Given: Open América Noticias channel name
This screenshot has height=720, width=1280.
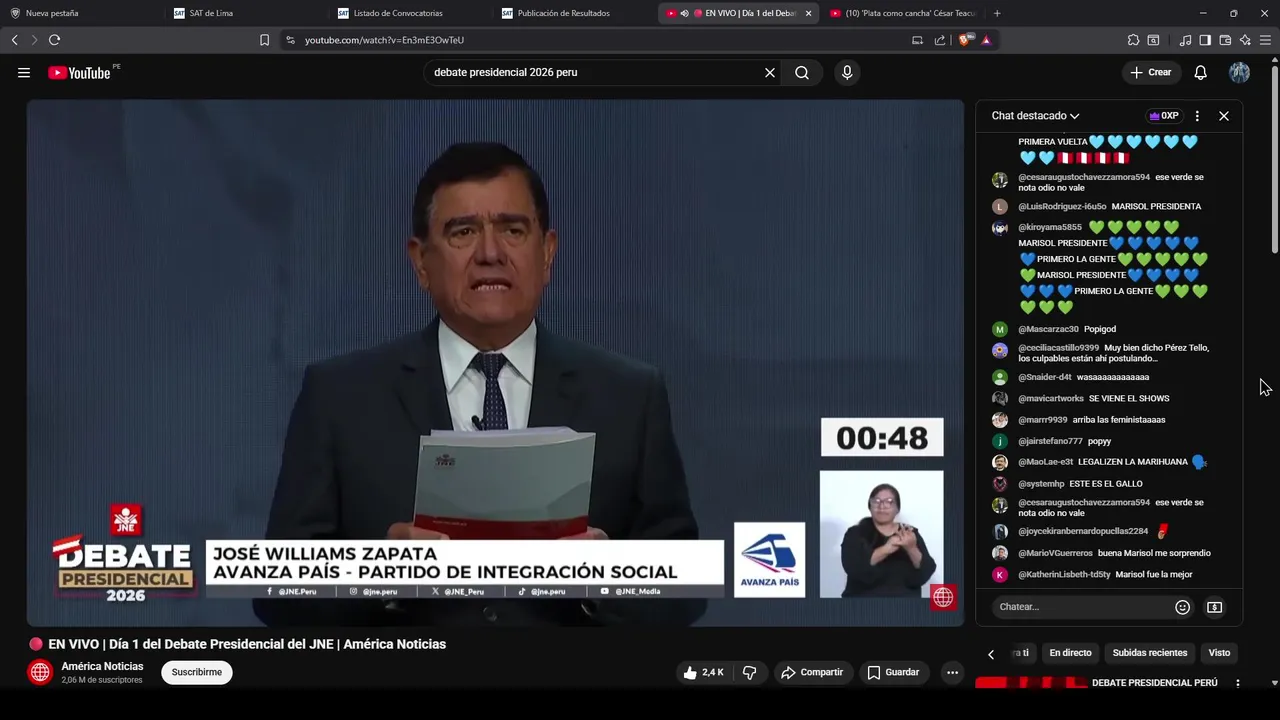Looking at the screenshot, I should click(102, 666).
